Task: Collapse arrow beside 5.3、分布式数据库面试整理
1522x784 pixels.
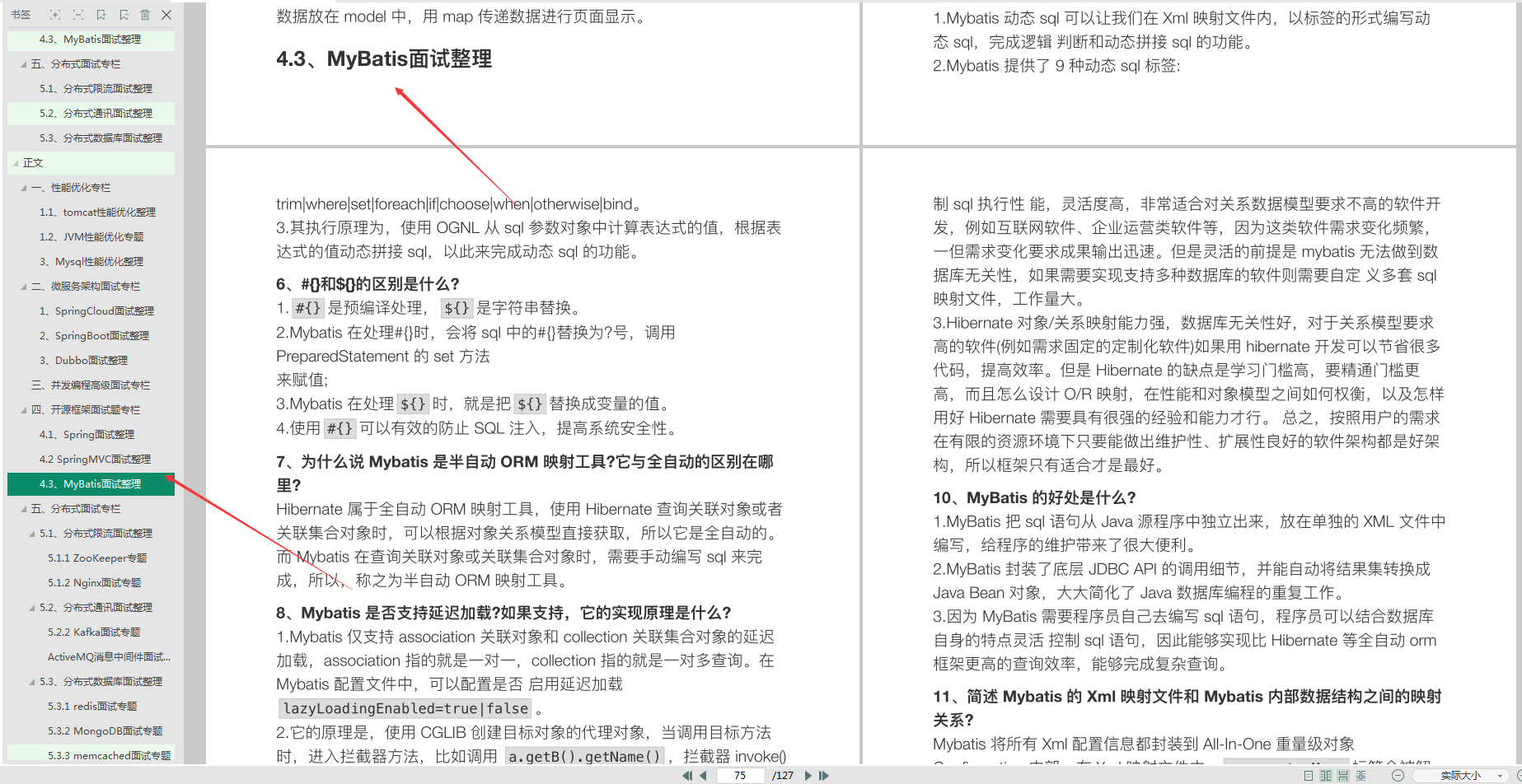Action: coord(32,682)
